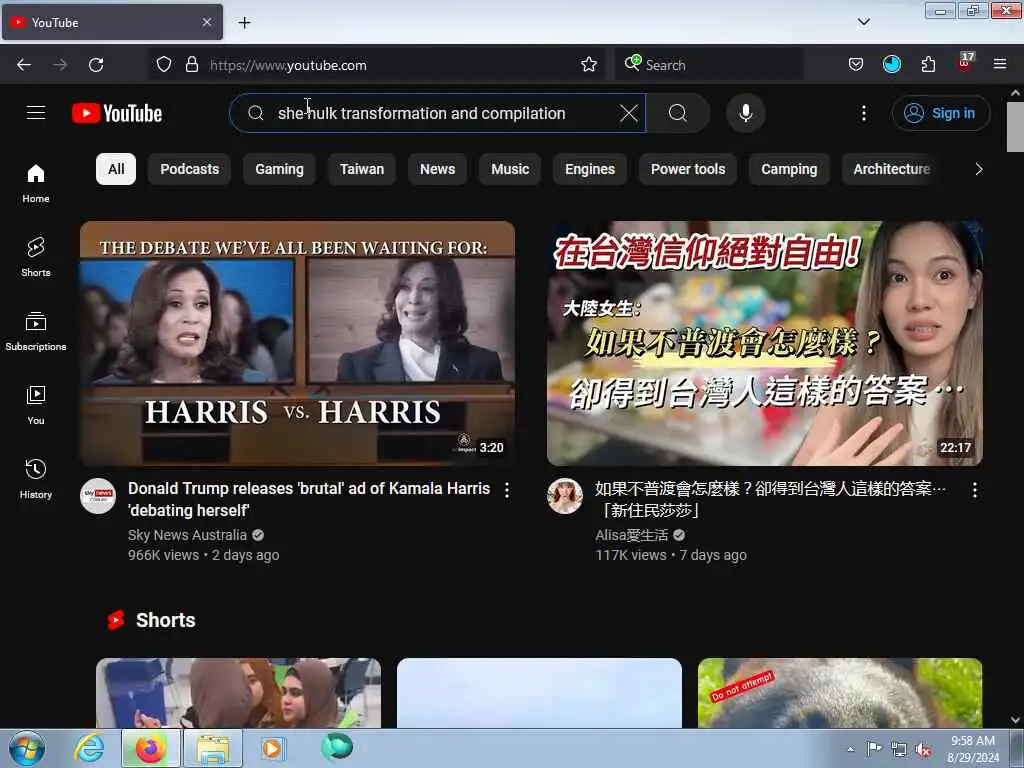The height and width of the screenshot is (768, 1024).
Task: Open tracking protection shield icon
Action: click(164, 65)
